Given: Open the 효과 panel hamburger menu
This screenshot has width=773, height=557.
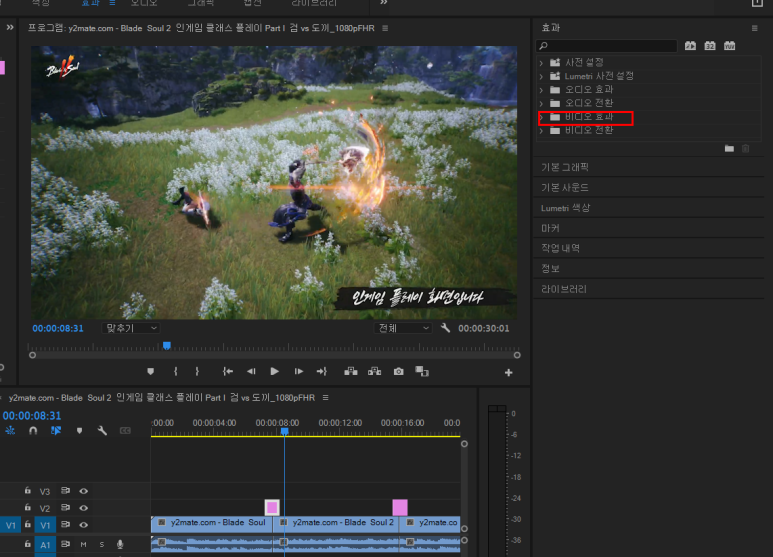Looking at the screenshot, I should [755, 28].
